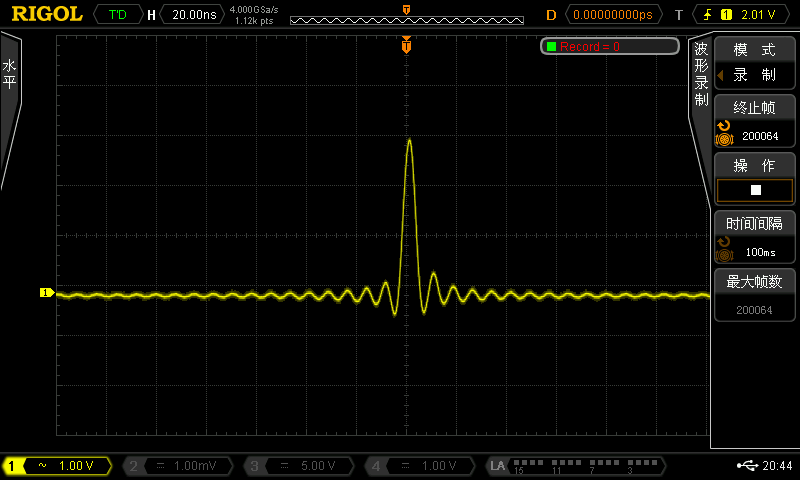This screenshot has height=480, width=800.
Task: Click the yellow waveform pulse peak
Action: pos(409,141)
